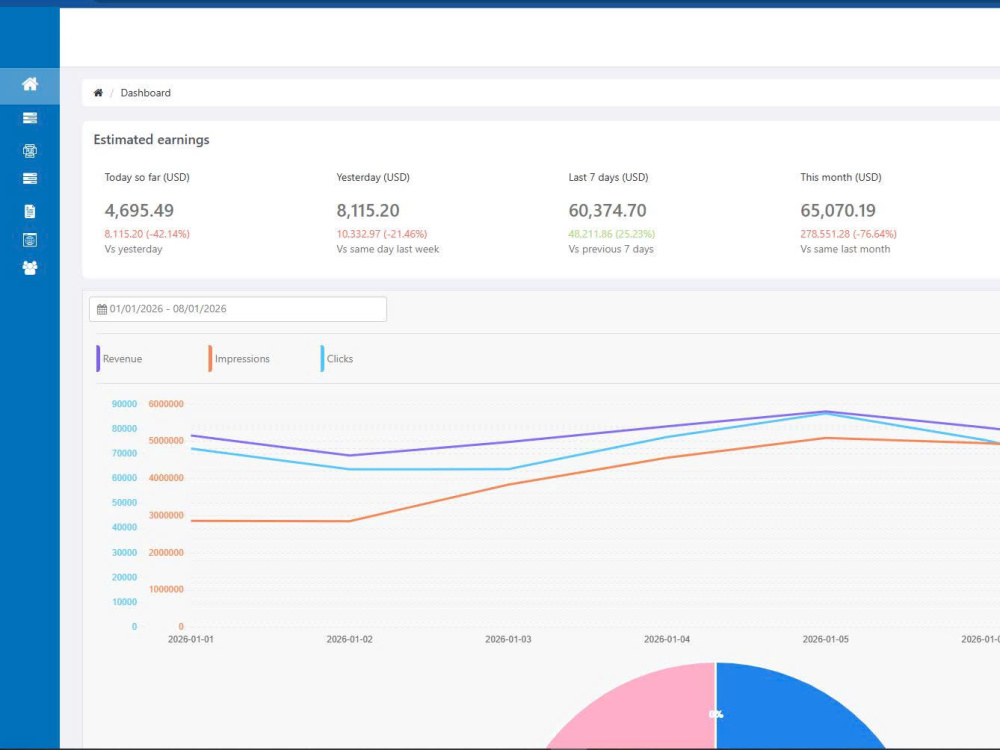Select the 'Vs same day last week' caption
The image size is (1000, 750).
tap(388, 249)
